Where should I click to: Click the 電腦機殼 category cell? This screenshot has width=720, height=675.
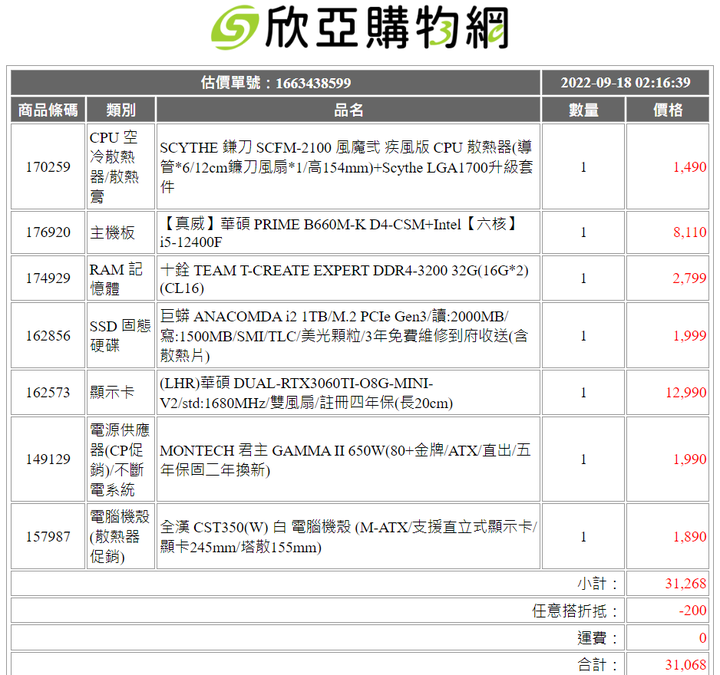[x=121, y=536]
